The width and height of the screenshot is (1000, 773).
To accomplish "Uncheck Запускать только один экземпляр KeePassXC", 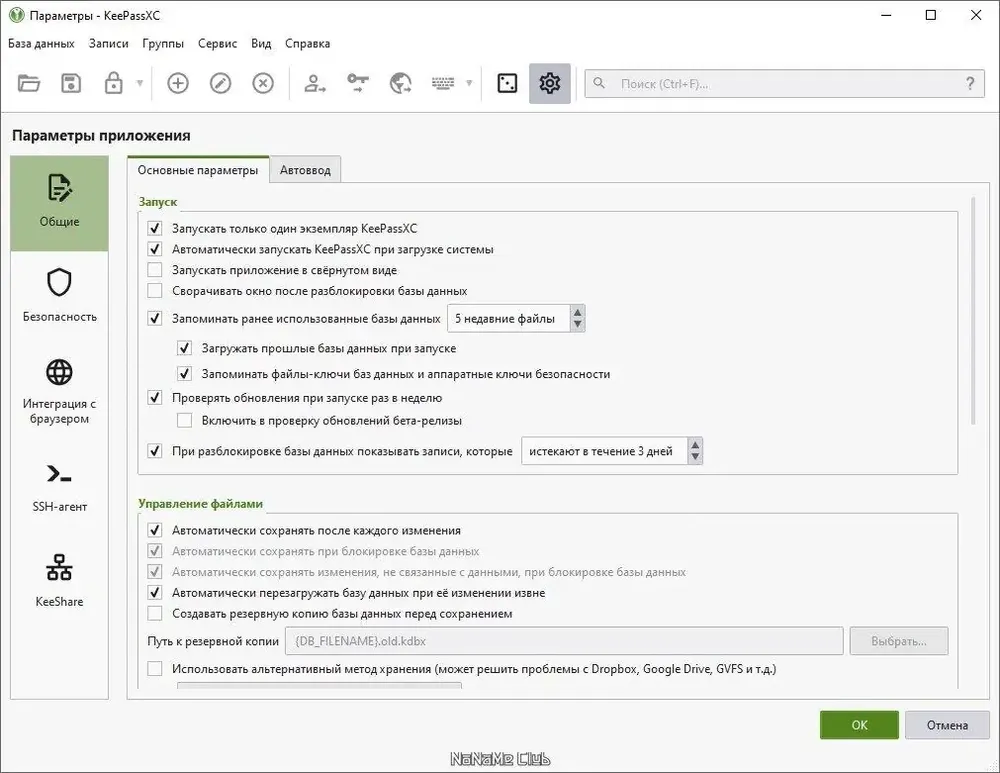I will pyautogui.click(x=155, y=228).
